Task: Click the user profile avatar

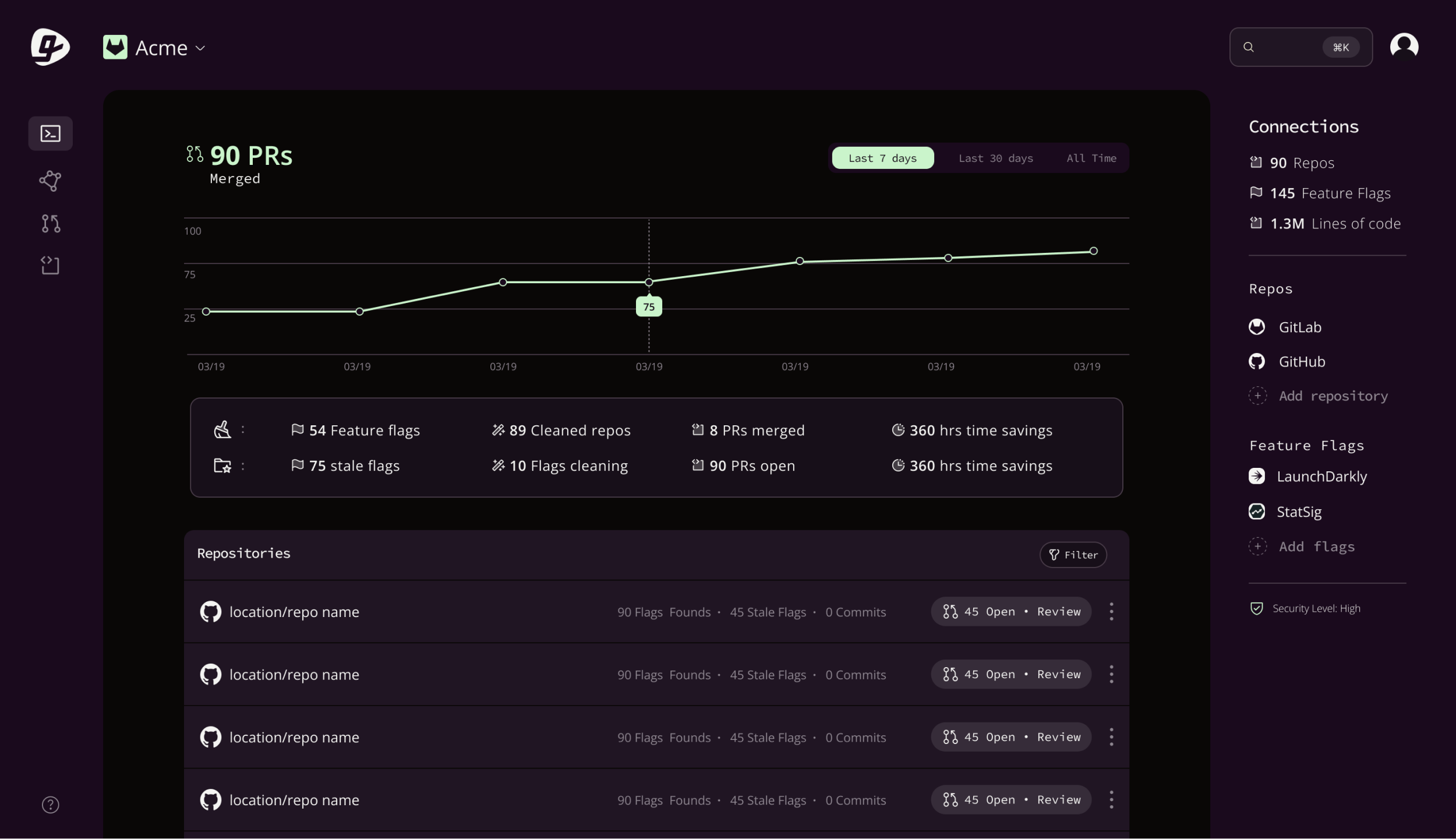Action: click(x=1404, y=46)
